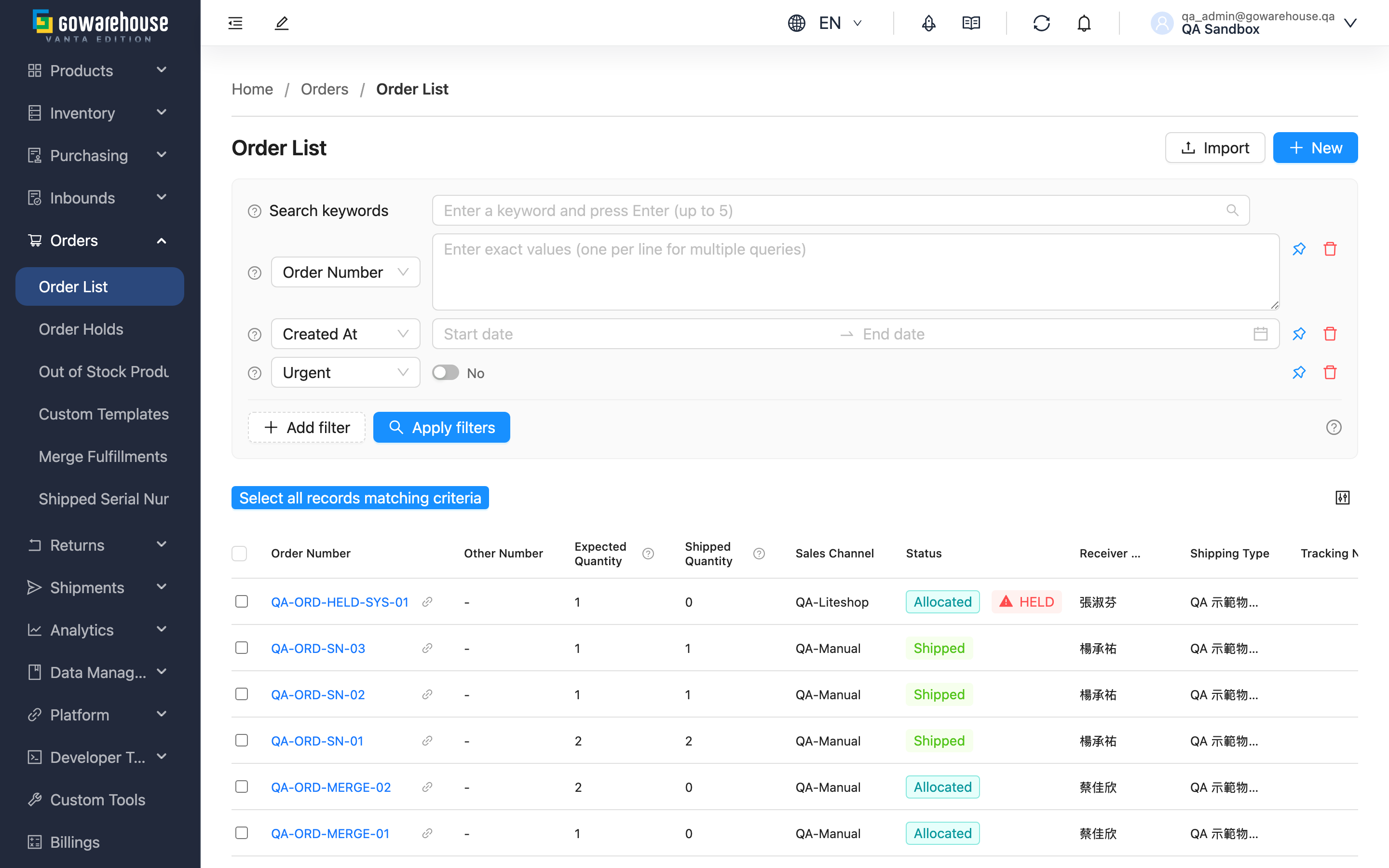
Task: Copy link icon for QA-ORD-MERGE-02
Action: (427, 787)
